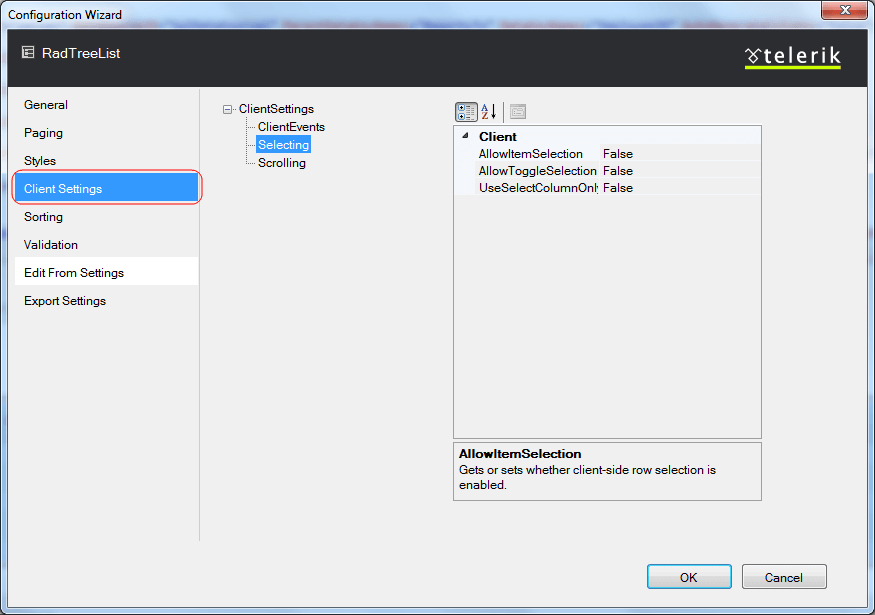Select the Client Settings page
Screen dimensions: 875x615
pyautogui.click(x=107, y=189)
